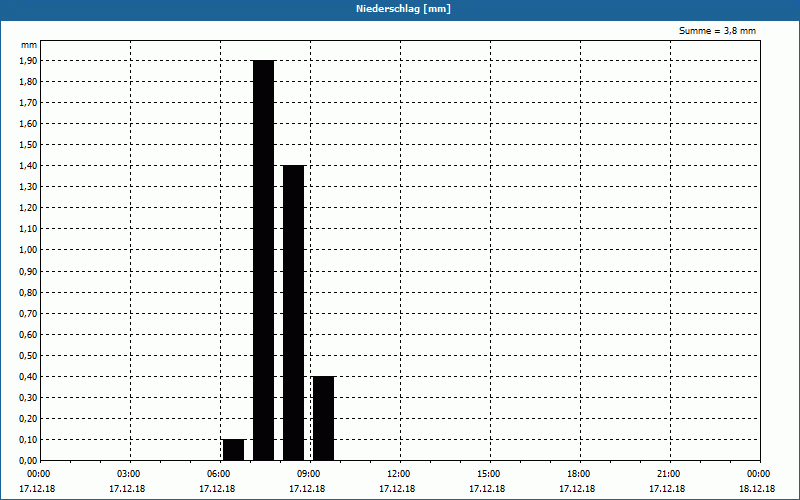Click the small bar reaching 0,10 mm
The height and width of the screenshot is (500, 800).
pos(234,450)
